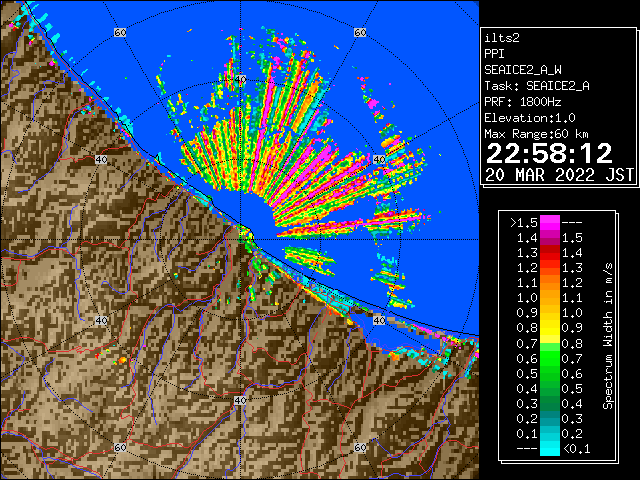Viewport: 640px width, 480px height.
Task: Click the SEAICE2_A_W product name
Action: tap(523, 70)
